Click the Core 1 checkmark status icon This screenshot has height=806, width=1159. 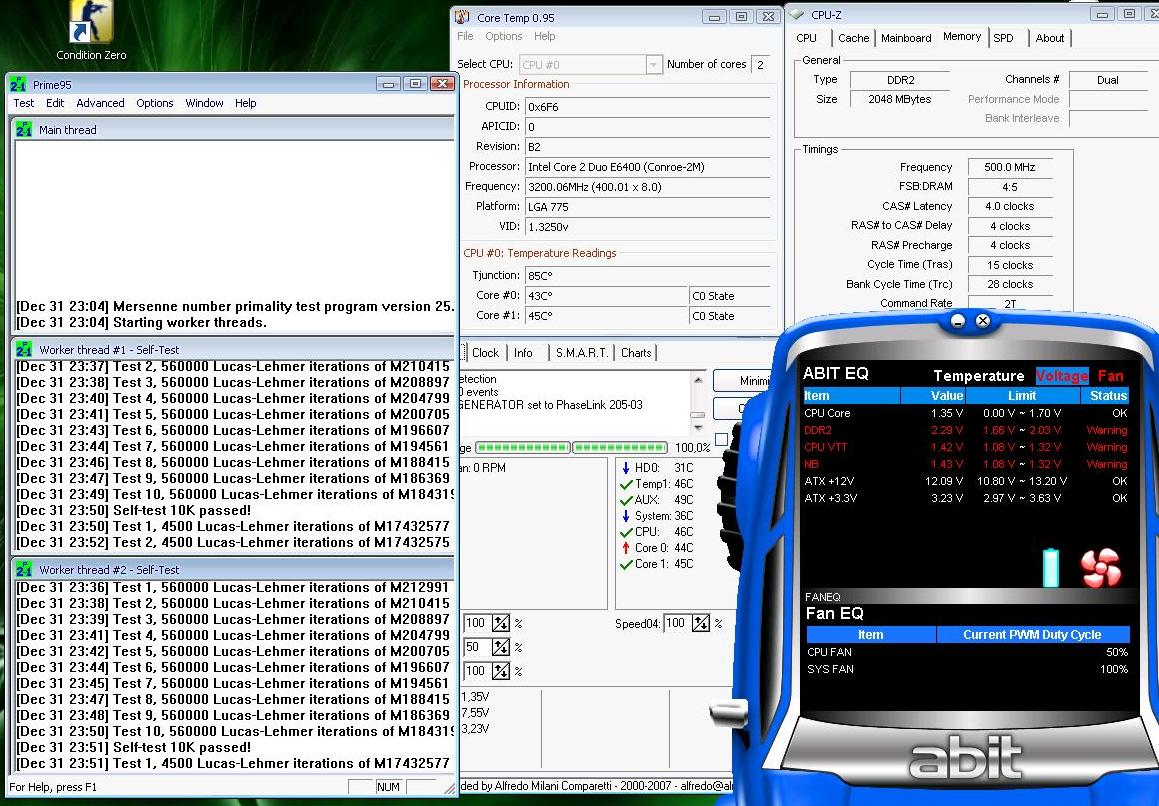pos(625,564)
